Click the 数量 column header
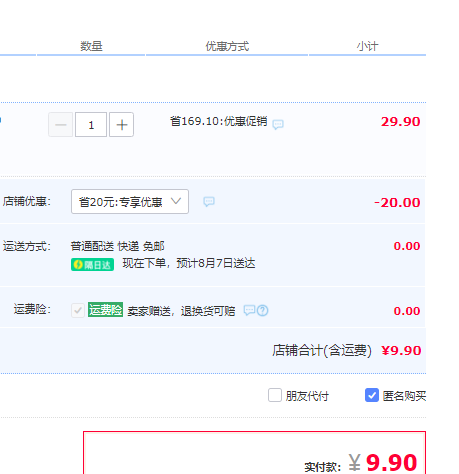 tap(91, 46)
